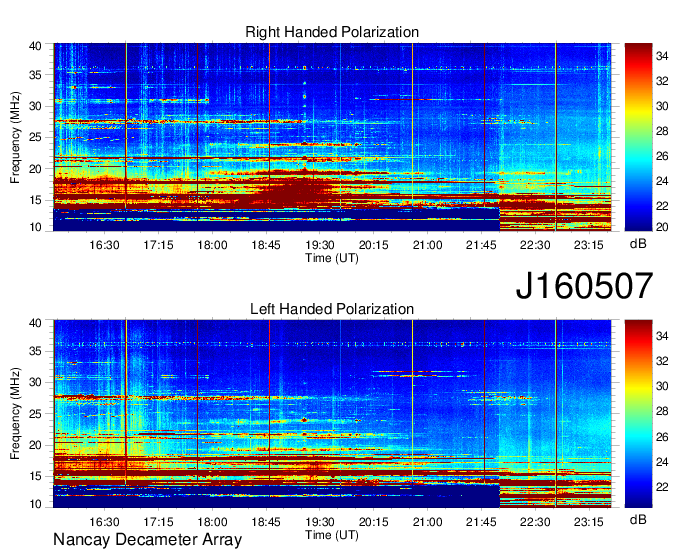Click the 23:15 time tick under Right Handed plot
680x552 pixels.
pos(588,245)
